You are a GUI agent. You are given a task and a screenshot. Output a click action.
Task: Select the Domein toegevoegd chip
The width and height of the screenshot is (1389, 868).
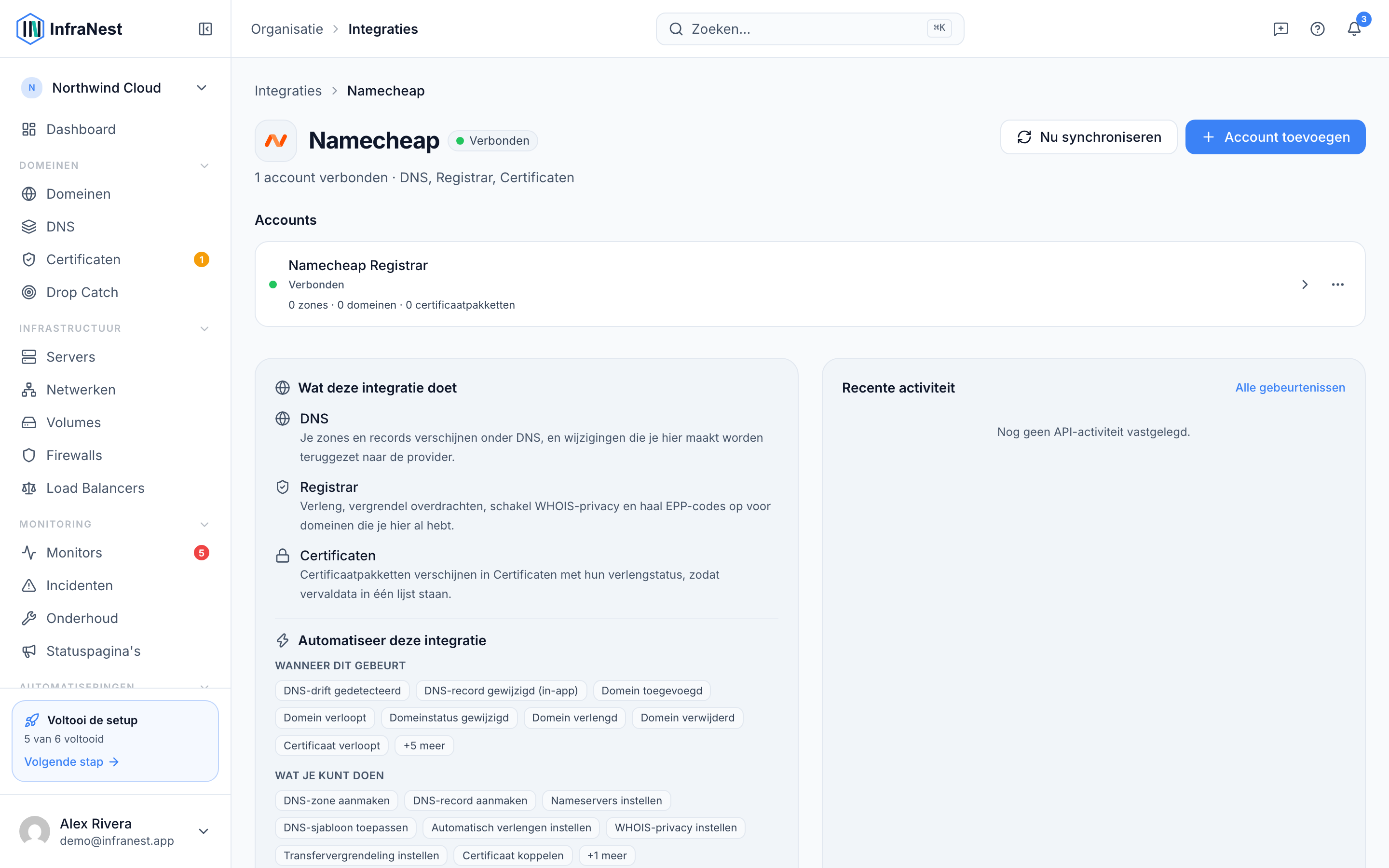pyautogui.click(x=652, y=691)
